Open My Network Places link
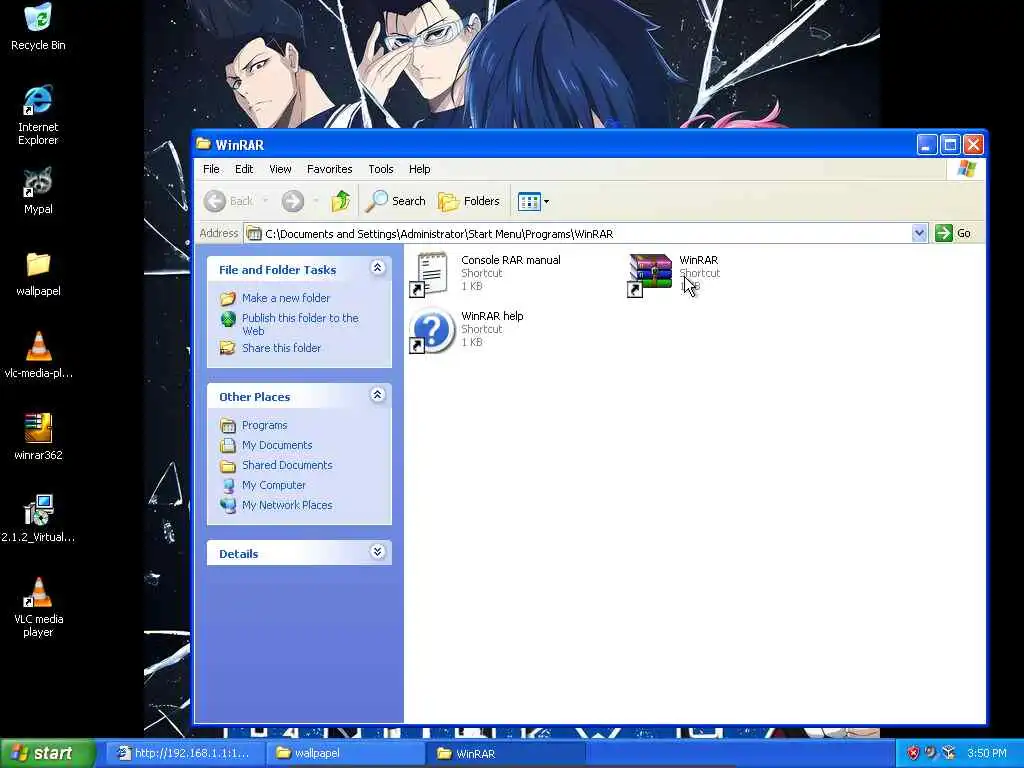Screen dimensions: 1024x768 pos(287,505)
